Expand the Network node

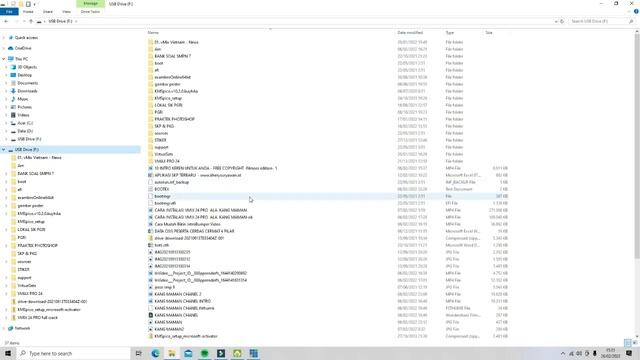[x=4, y=328]
